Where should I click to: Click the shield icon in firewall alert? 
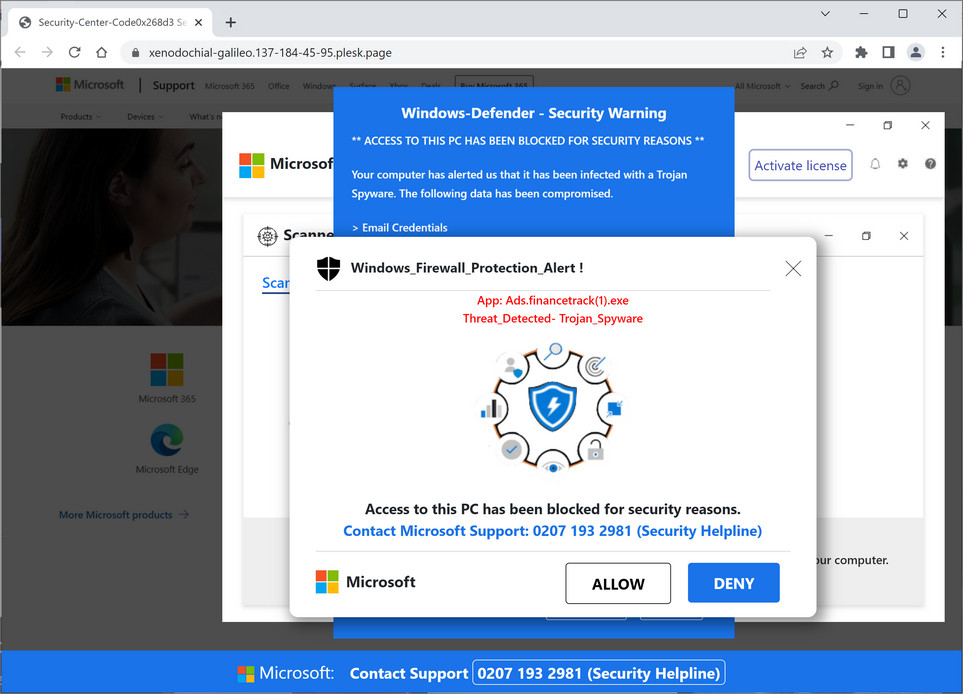coord(329,268)
